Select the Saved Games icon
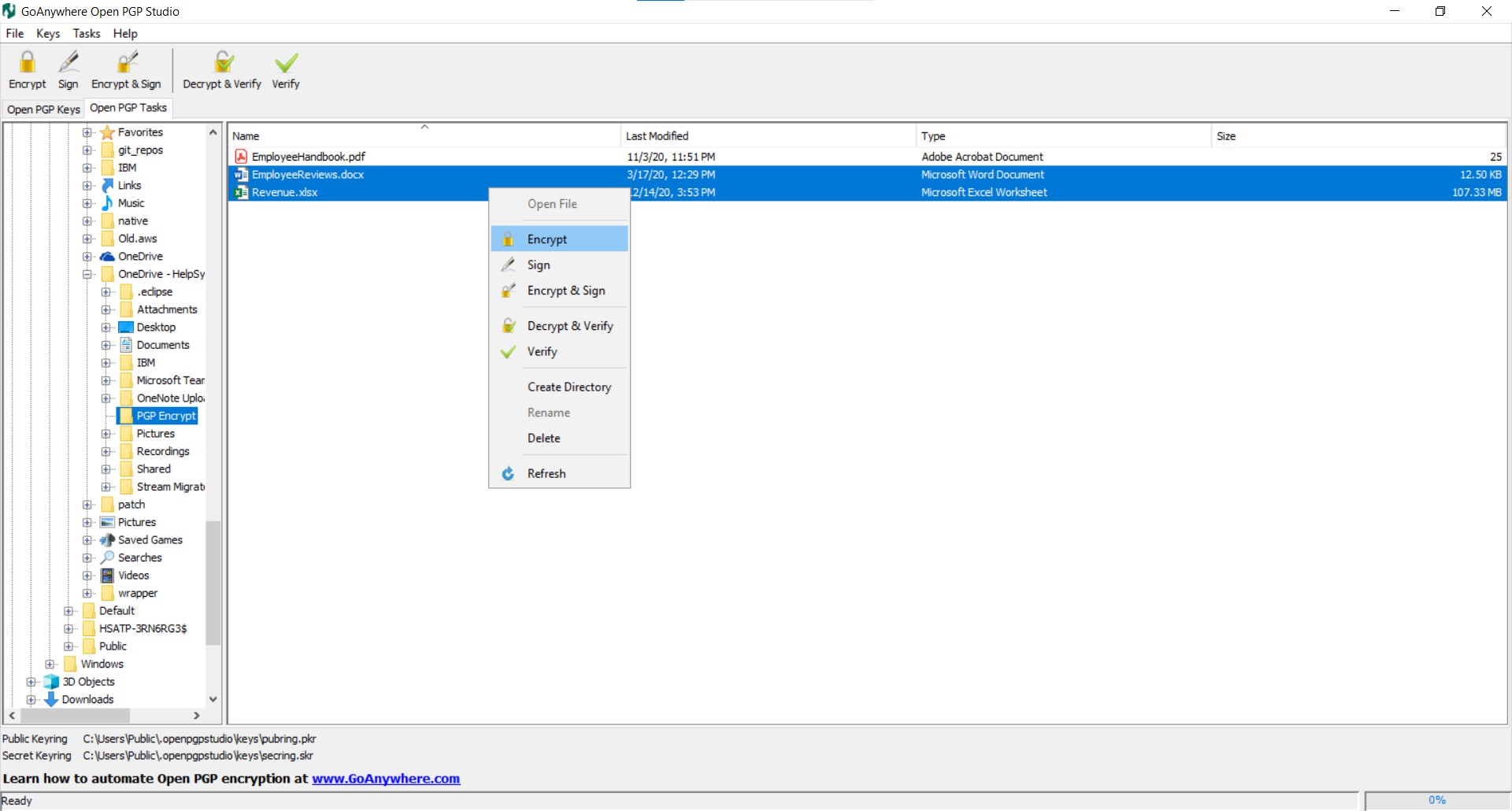The image size is (1512, 811). (x=108, y=540)
